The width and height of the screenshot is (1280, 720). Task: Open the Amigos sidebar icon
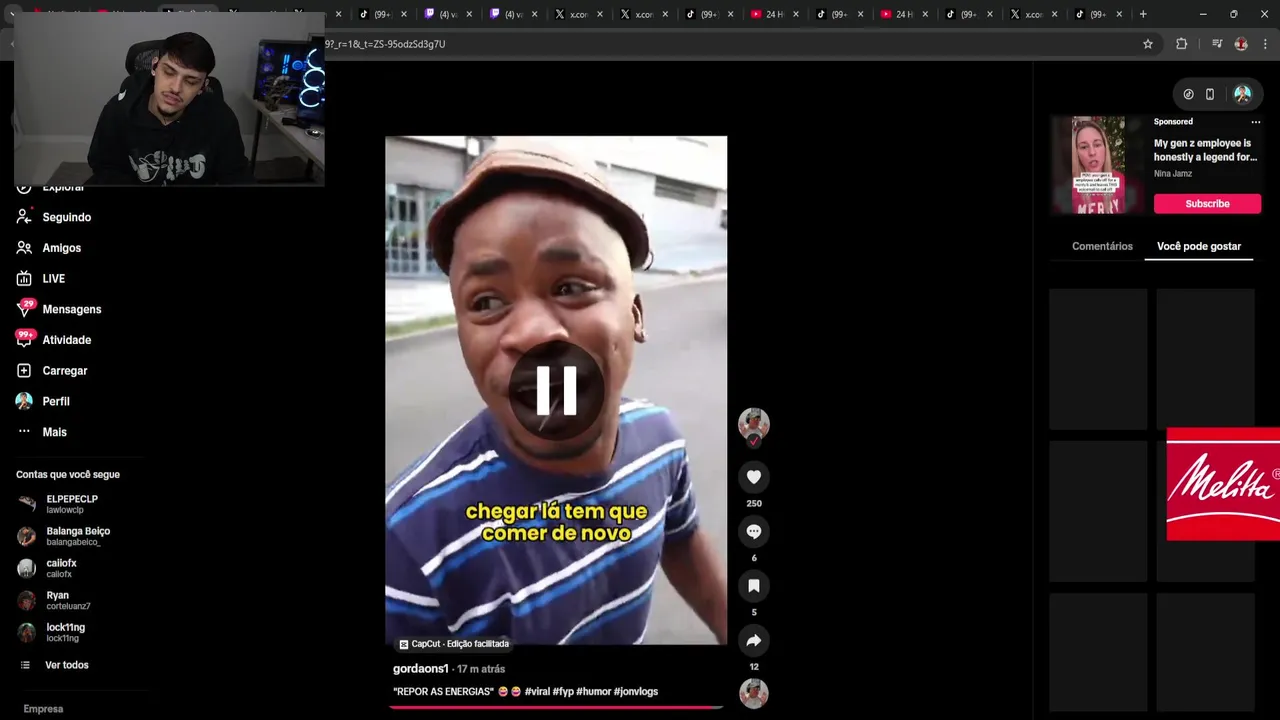pyautogui.click(x=24, y=248)
